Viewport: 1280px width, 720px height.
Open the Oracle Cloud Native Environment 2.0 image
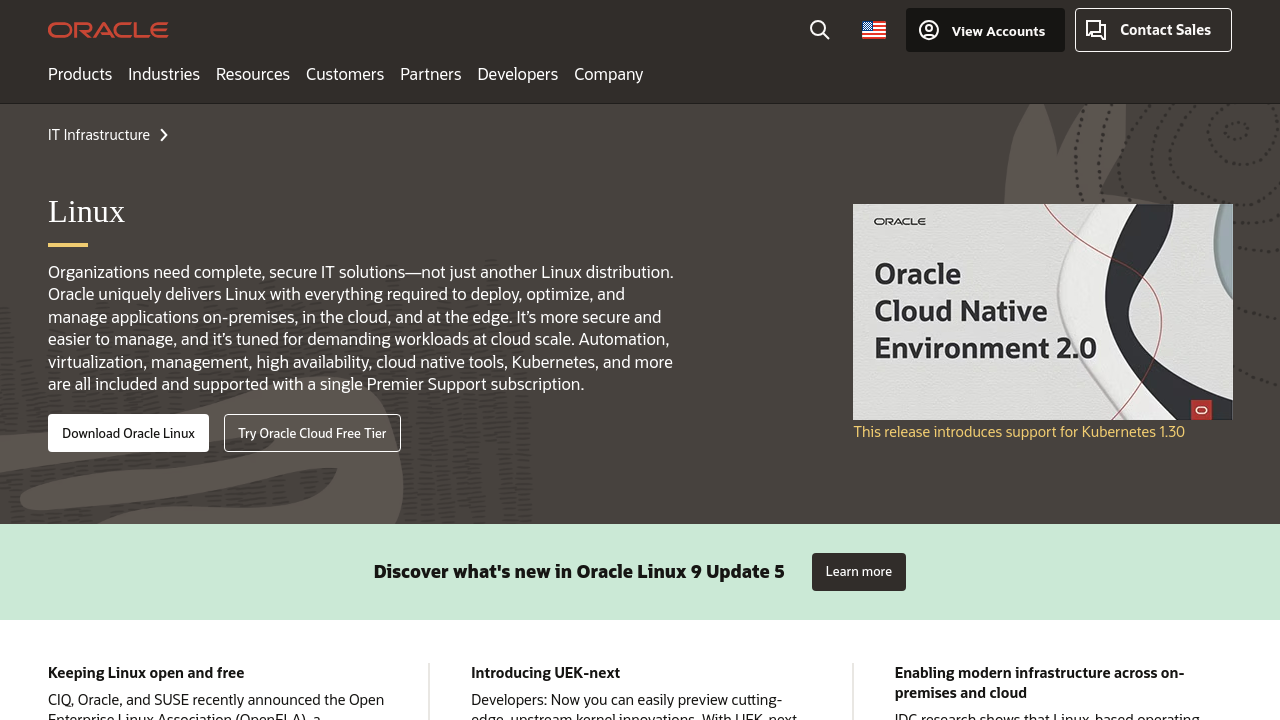coord(1042,311)
